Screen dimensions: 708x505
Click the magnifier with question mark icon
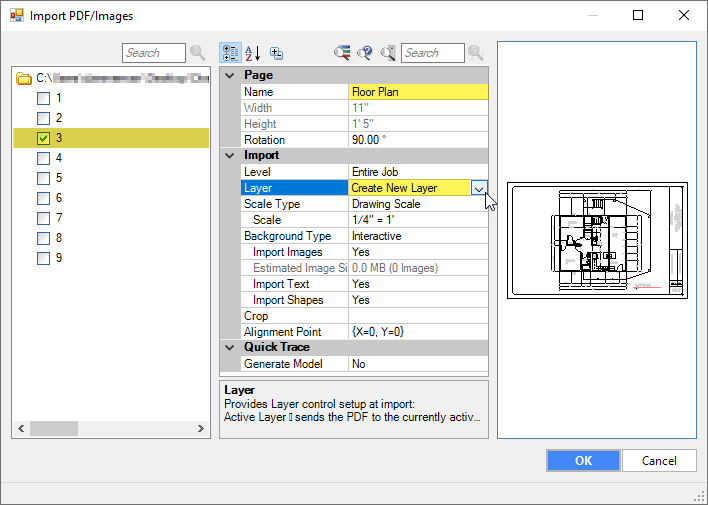coord(365,53)
